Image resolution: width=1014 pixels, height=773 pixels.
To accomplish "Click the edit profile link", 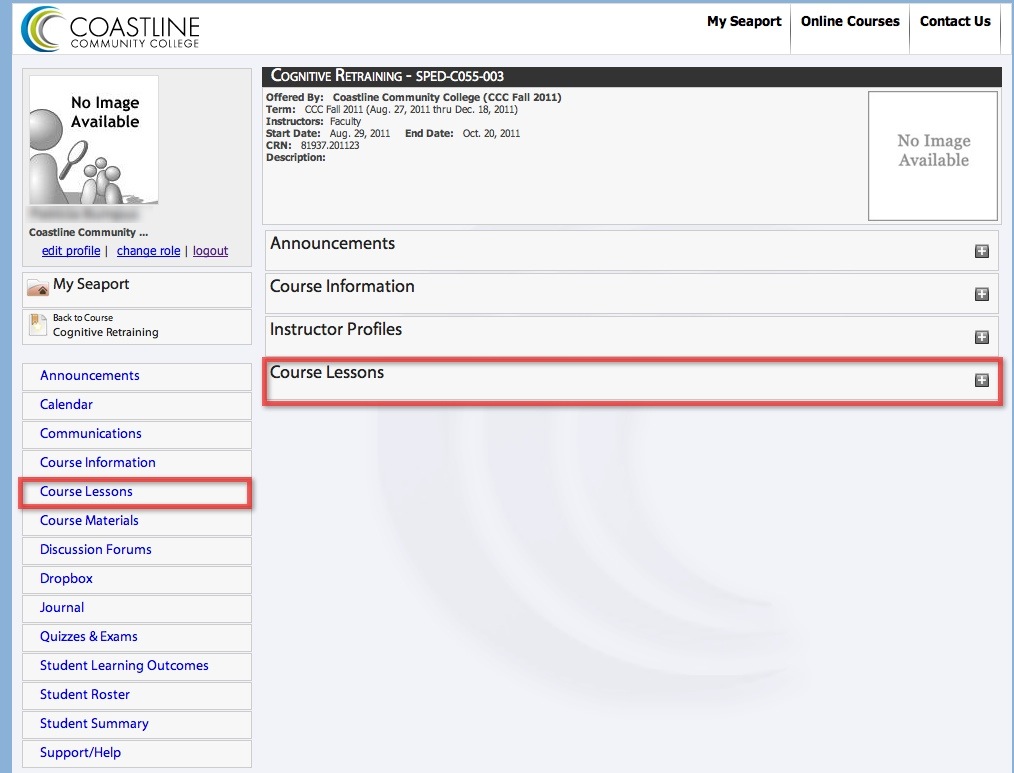I will pyautogui.click(x=70, y=251).
